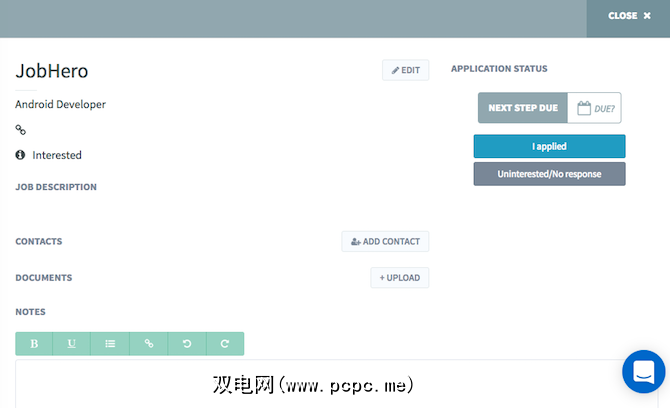Image resolution: width=670 pixels, height=408 pixels.
Task: Insert a link from the notes toolbar
Action: (148, 343)
